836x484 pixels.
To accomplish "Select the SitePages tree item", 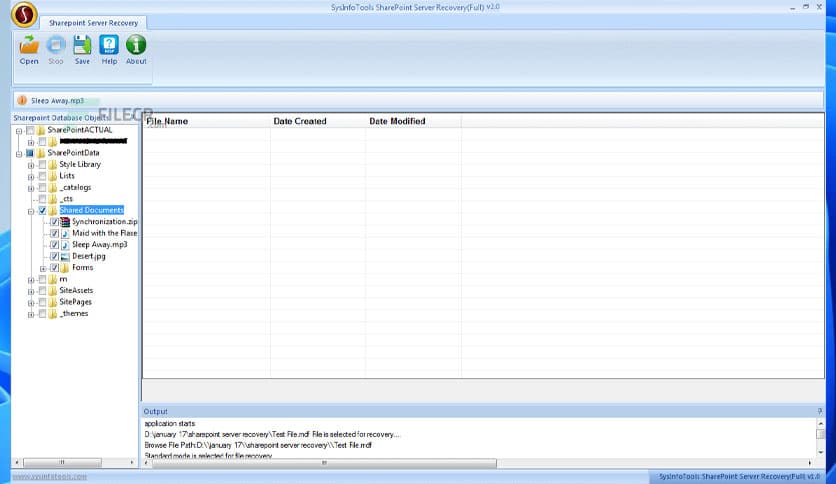I will 75,302.
